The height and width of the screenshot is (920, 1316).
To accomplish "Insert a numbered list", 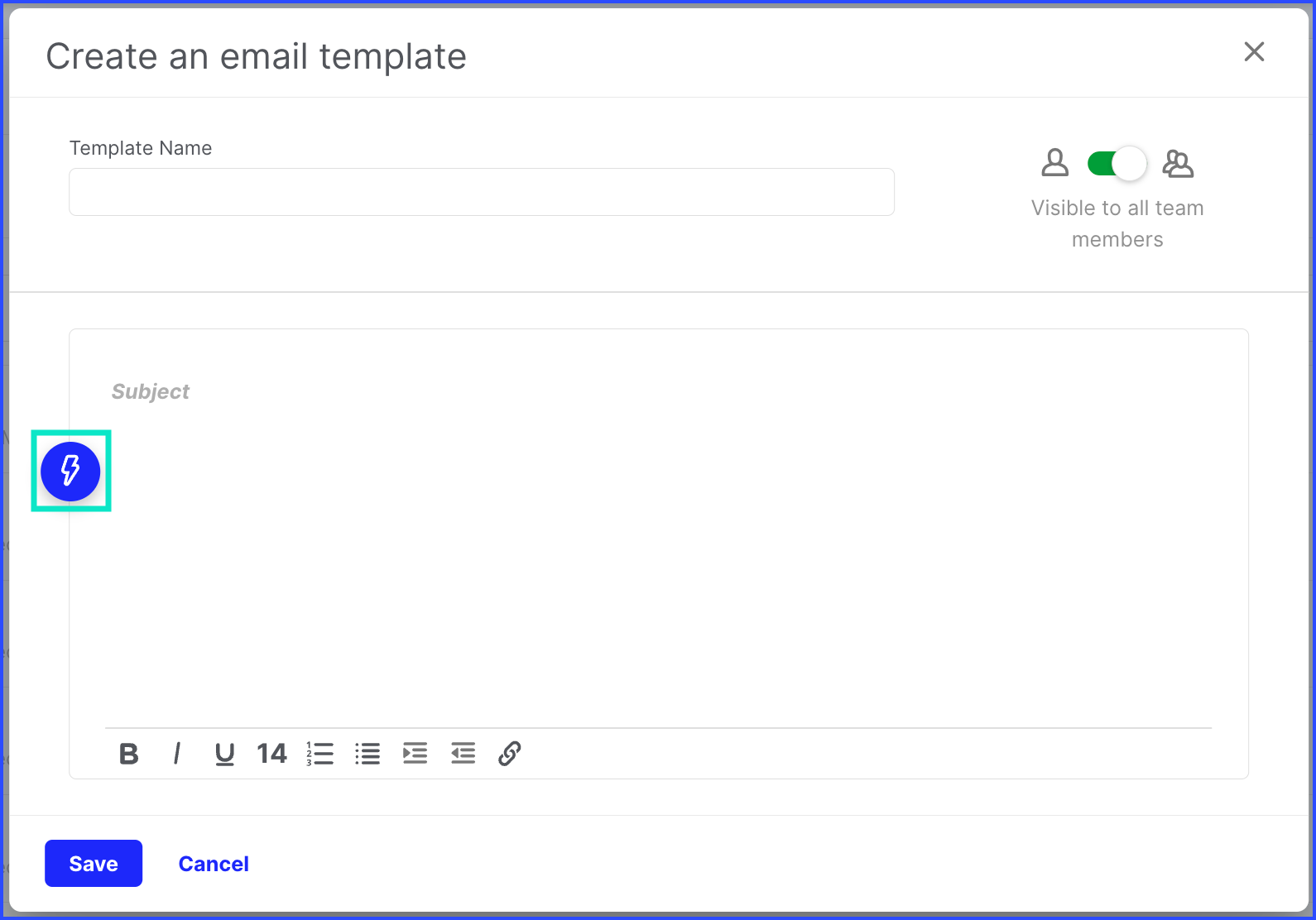I will click(x=319, y=754).
